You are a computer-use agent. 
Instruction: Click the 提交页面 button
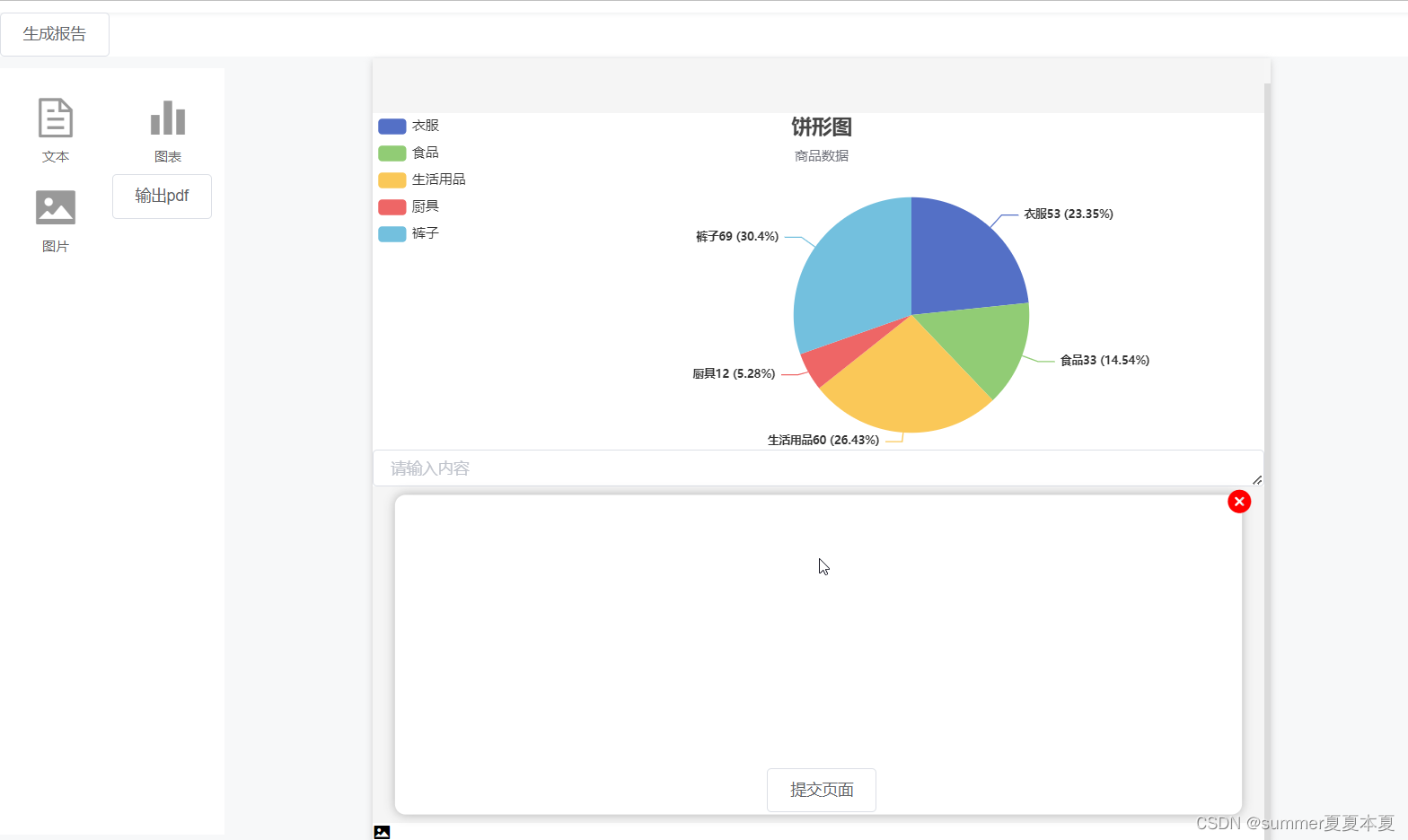coord(822,790)
